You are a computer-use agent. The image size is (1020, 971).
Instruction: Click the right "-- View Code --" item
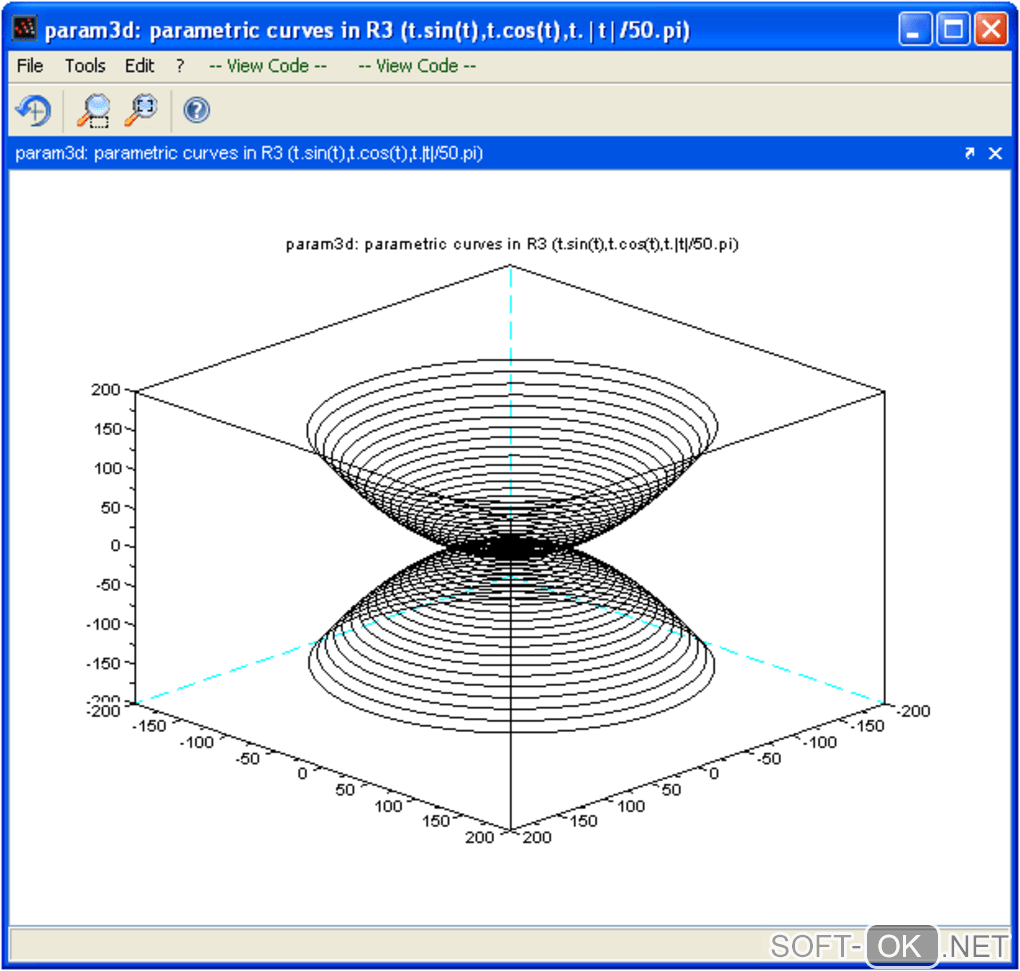click(417, 66)
